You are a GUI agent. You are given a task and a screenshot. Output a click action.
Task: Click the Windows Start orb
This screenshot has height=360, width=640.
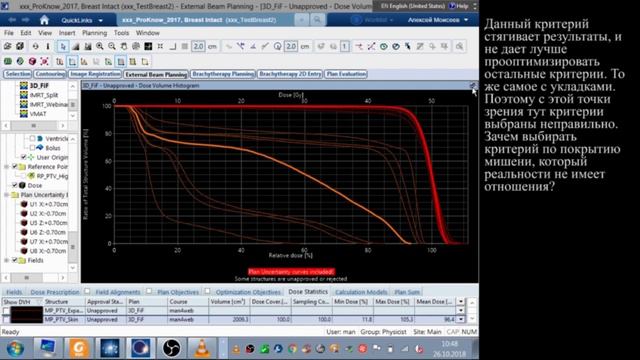point(15,349)
